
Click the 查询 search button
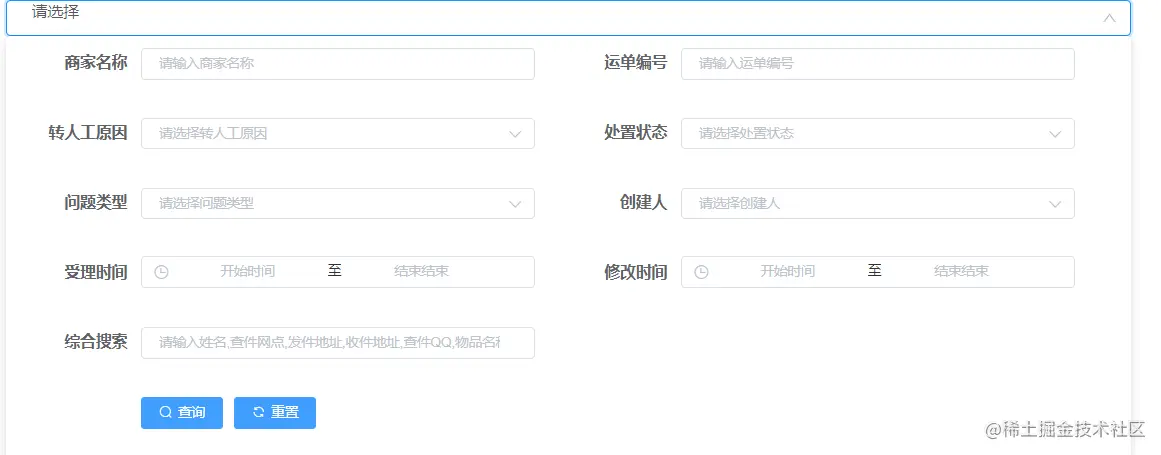[x=182, y=413]
